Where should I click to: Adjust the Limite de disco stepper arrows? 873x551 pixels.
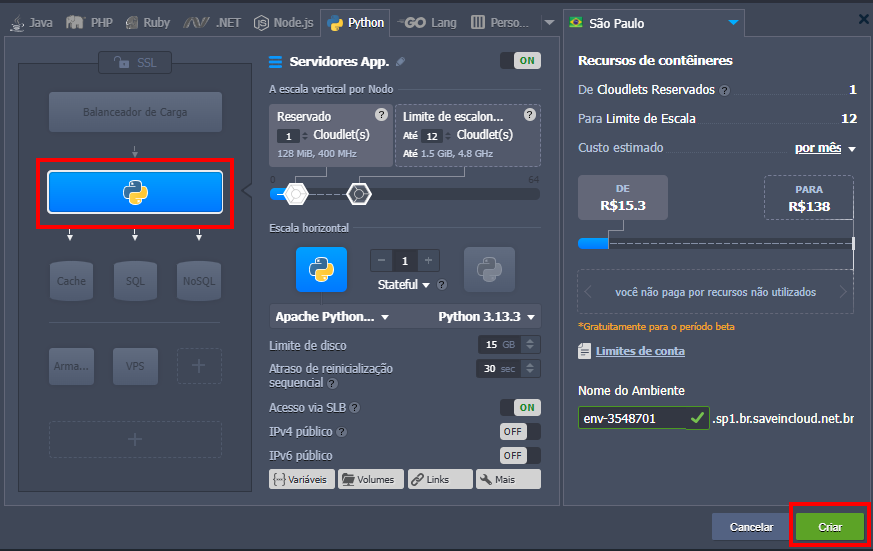(530, 345)
